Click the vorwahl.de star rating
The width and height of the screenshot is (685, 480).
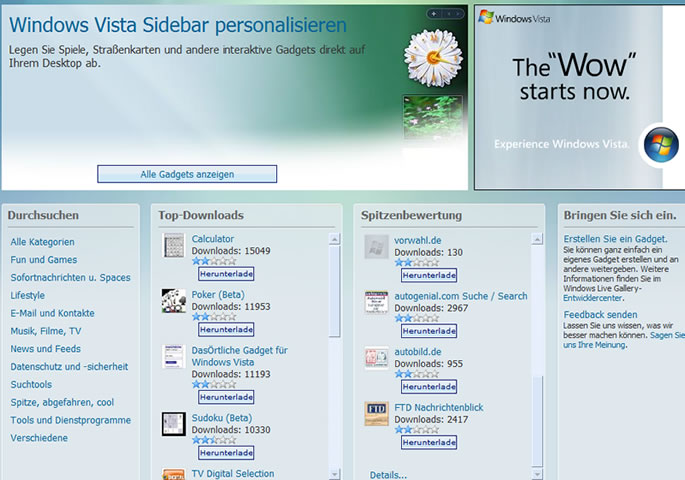coord(417,262)
